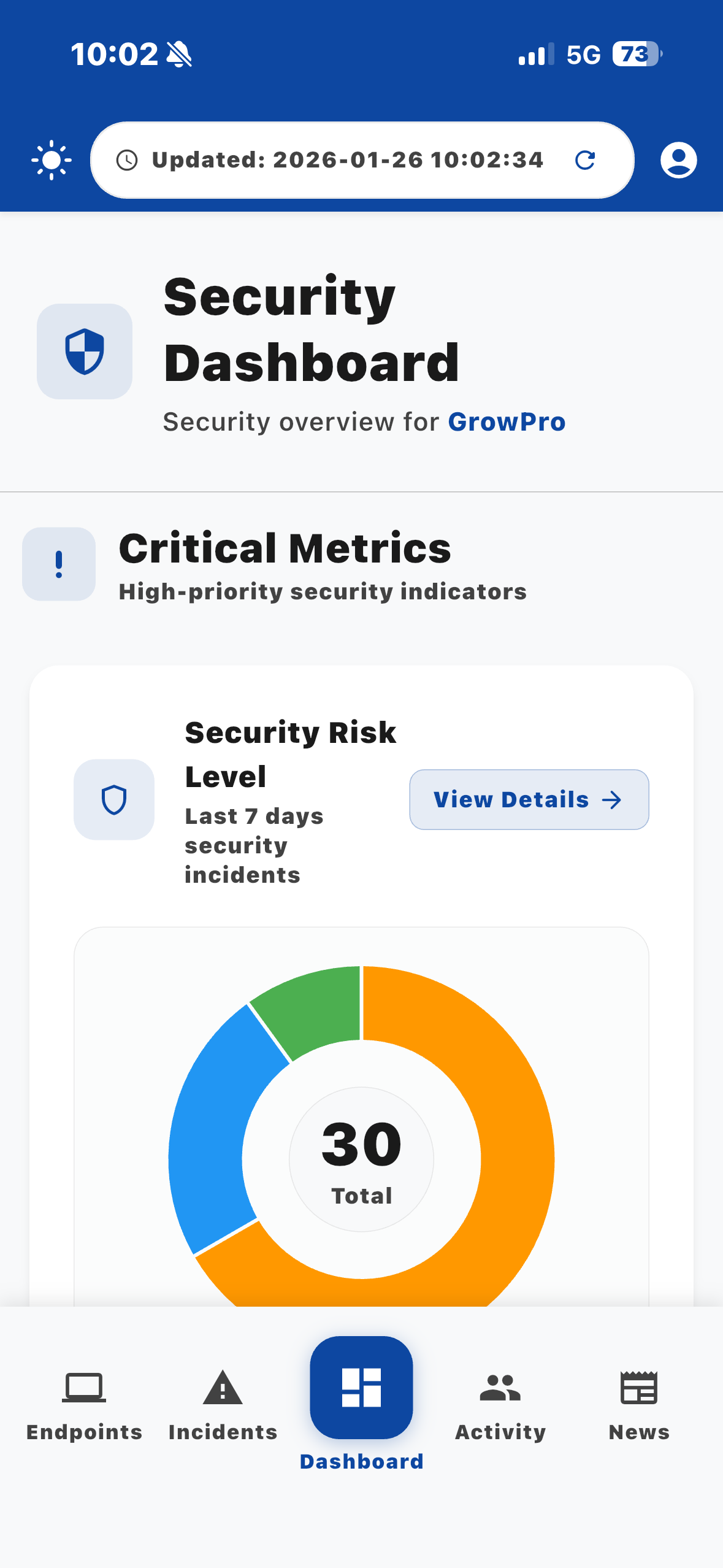
Task: Tap the Critical Metrics exclamation icon
Action: pyautogui.click(x=59, y=564)
